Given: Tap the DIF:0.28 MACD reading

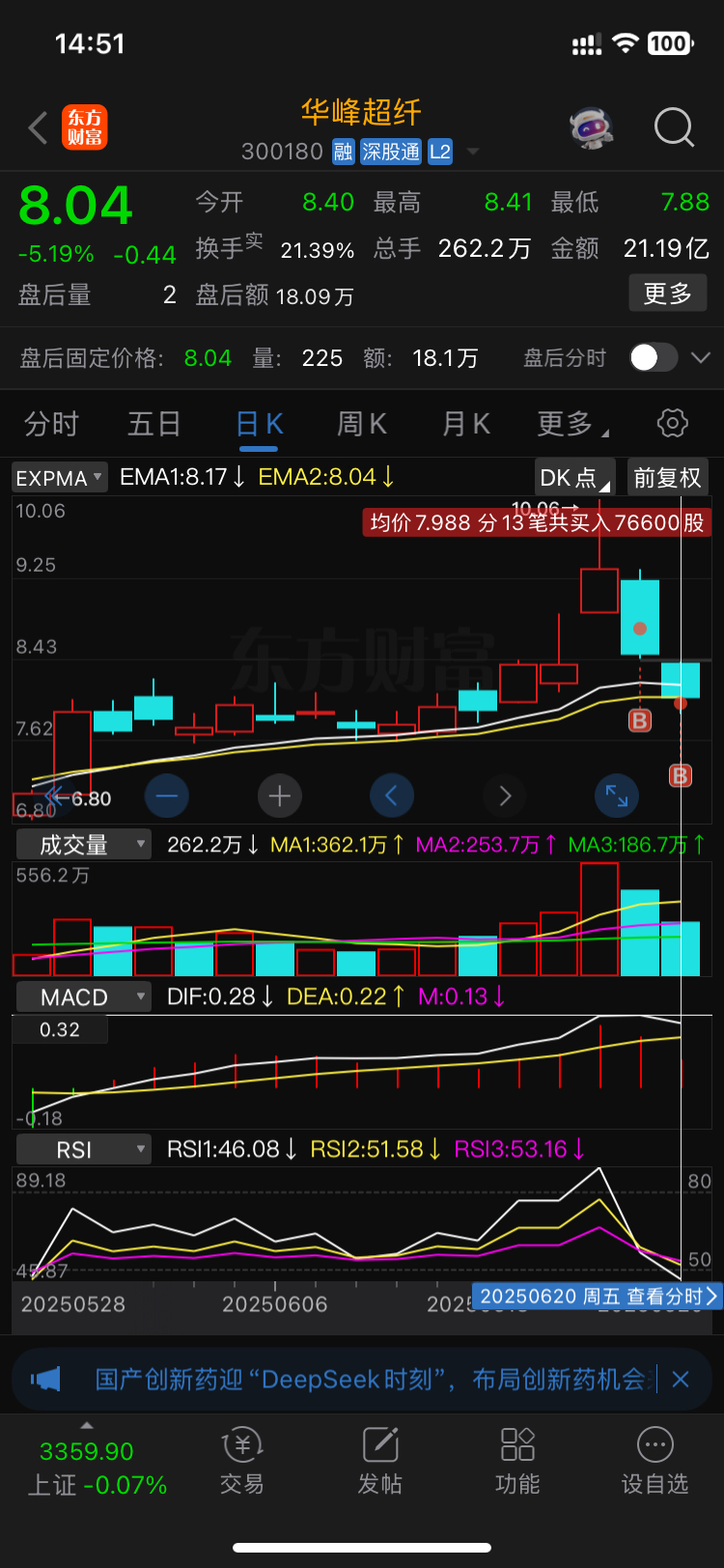Looking at the screenshot, I should tap(221, 996).
